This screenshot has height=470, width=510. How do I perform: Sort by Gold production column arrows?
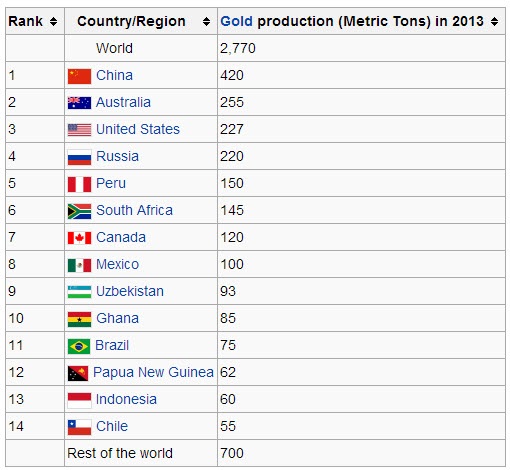[494, 22]
